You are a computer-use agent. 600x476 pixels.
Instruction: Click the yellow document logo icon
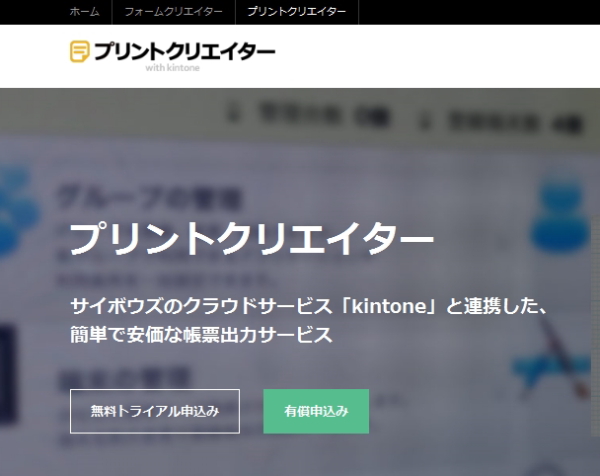(79, 52)
